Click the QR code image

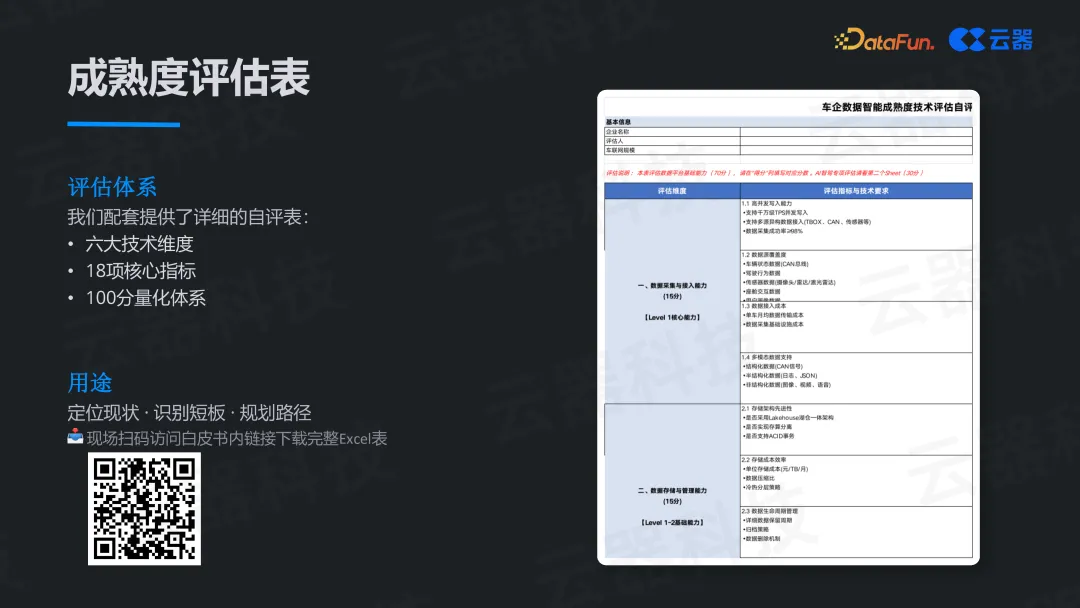[145, 509]
